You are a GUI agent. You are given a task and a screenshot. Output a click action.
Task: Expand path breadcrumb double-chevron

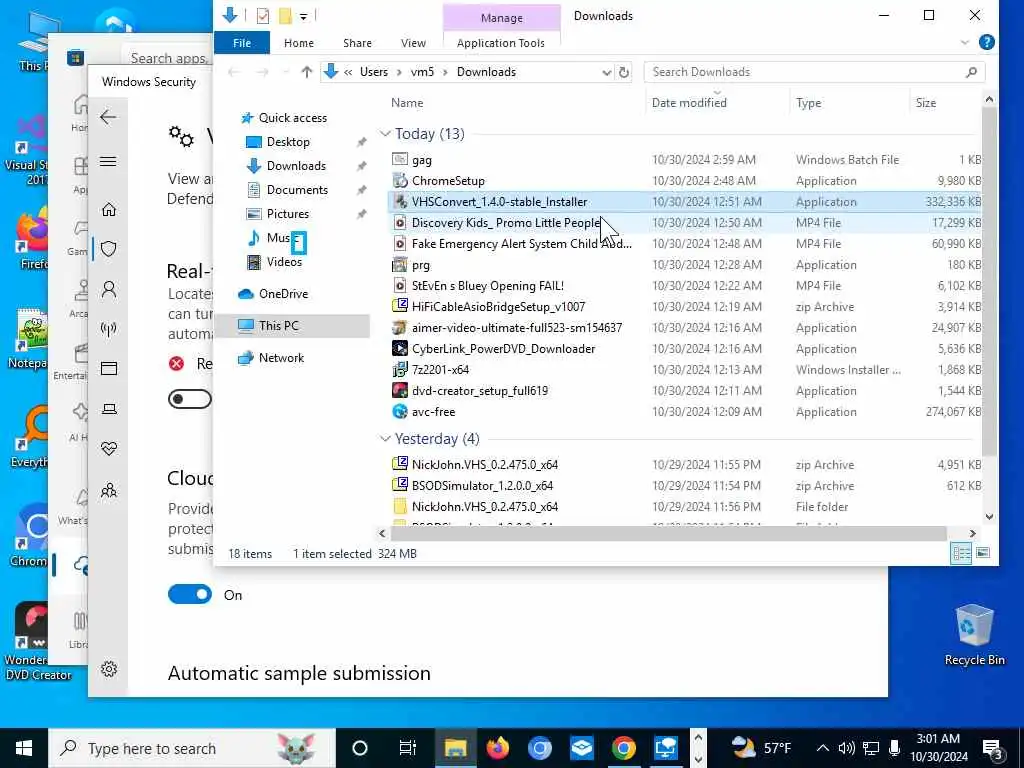(x=348, y=72)
